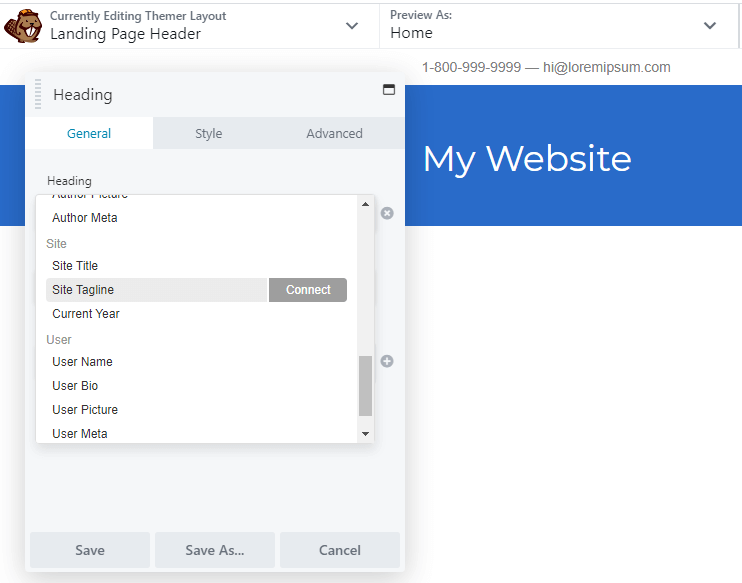Click the remove field connection icon
The width and height of the screenshot is (742, 583).
[x=387, y=213]
